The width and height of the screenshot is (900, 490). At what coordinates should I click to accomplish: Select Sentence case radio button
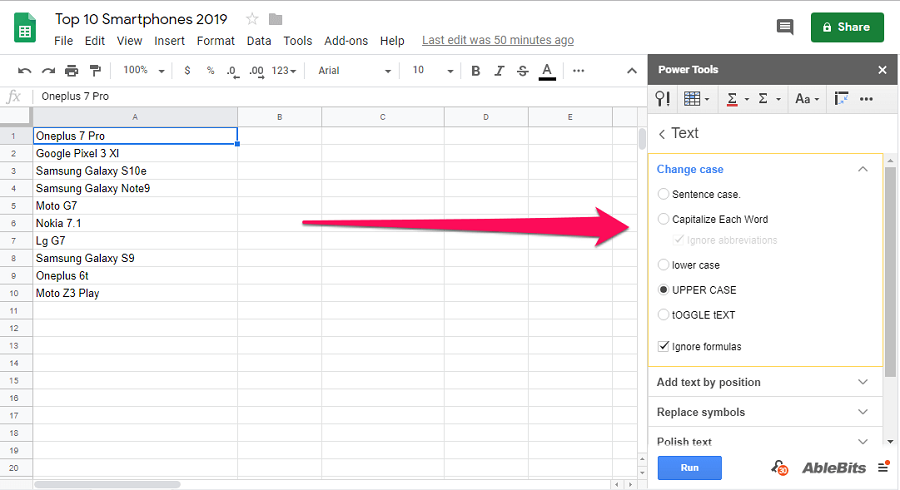click(664, 194)
